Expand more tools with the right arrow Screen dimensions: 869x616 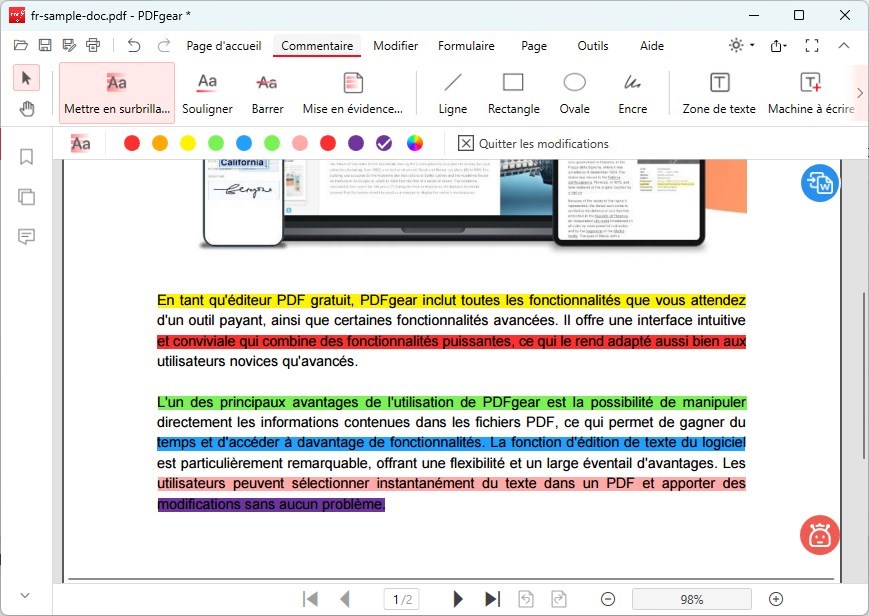[x=857, y=92]
